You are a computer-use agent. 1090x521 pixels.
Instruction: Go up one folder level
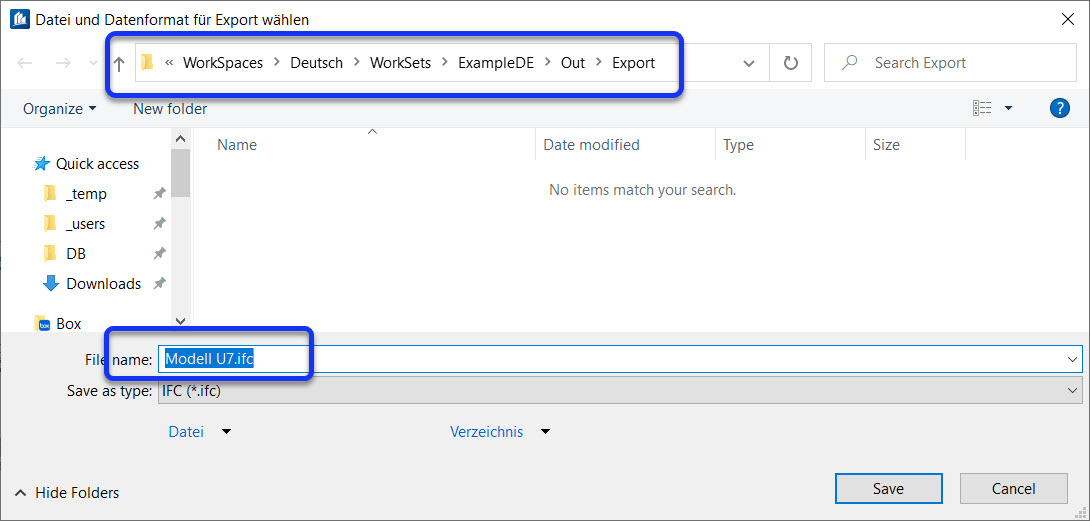pyautogui.click(x=119, y=64)
